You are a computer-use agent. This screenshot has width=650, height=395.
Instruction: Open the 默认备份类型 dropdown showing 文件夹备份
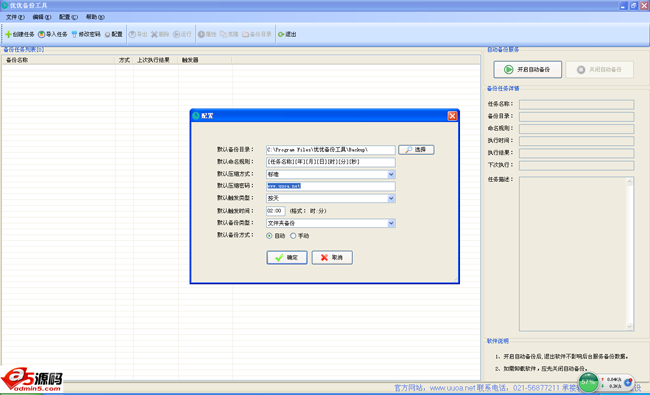click(391, 223)
